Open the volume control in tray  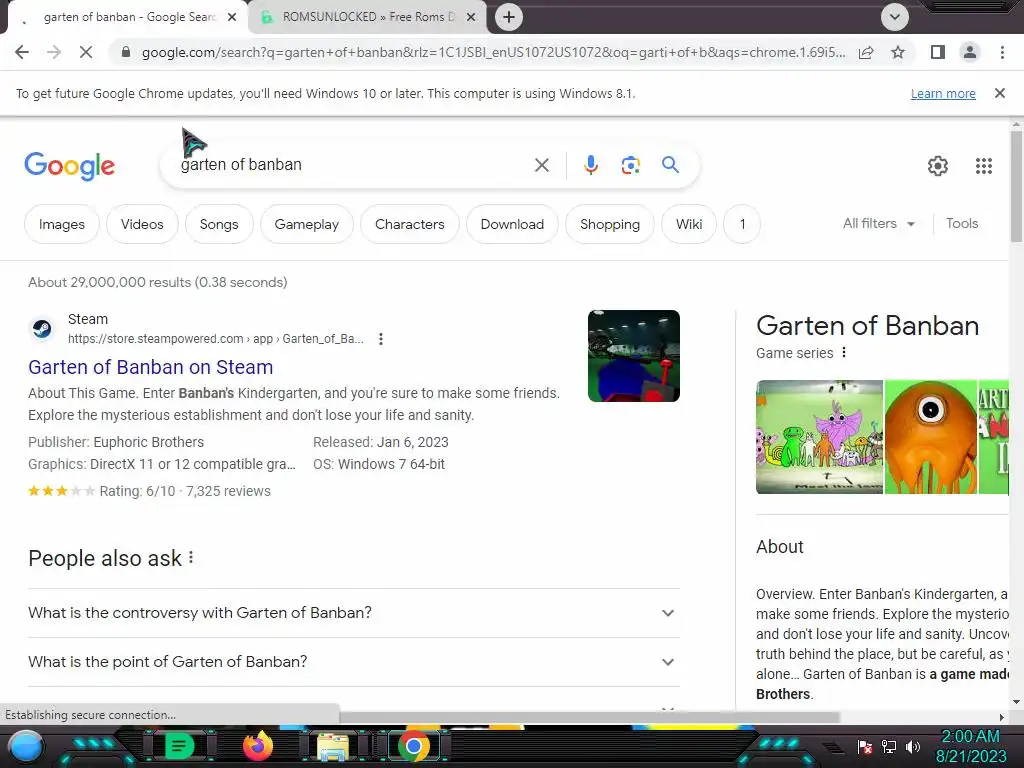tap(912, 747)
